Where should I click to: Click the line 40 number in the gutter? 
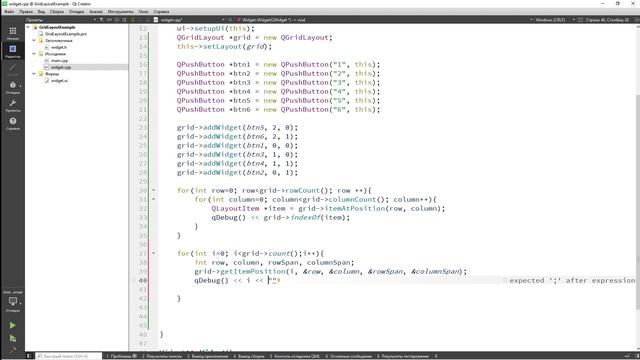tap(142, 280)
